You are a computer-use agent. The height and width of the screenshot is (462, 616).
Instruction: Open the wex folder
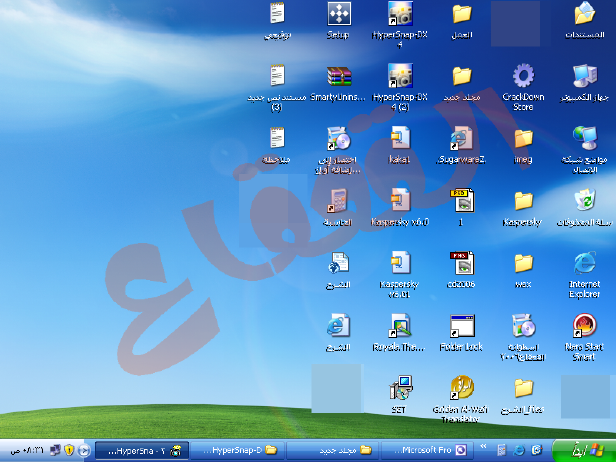click(522, 265)
